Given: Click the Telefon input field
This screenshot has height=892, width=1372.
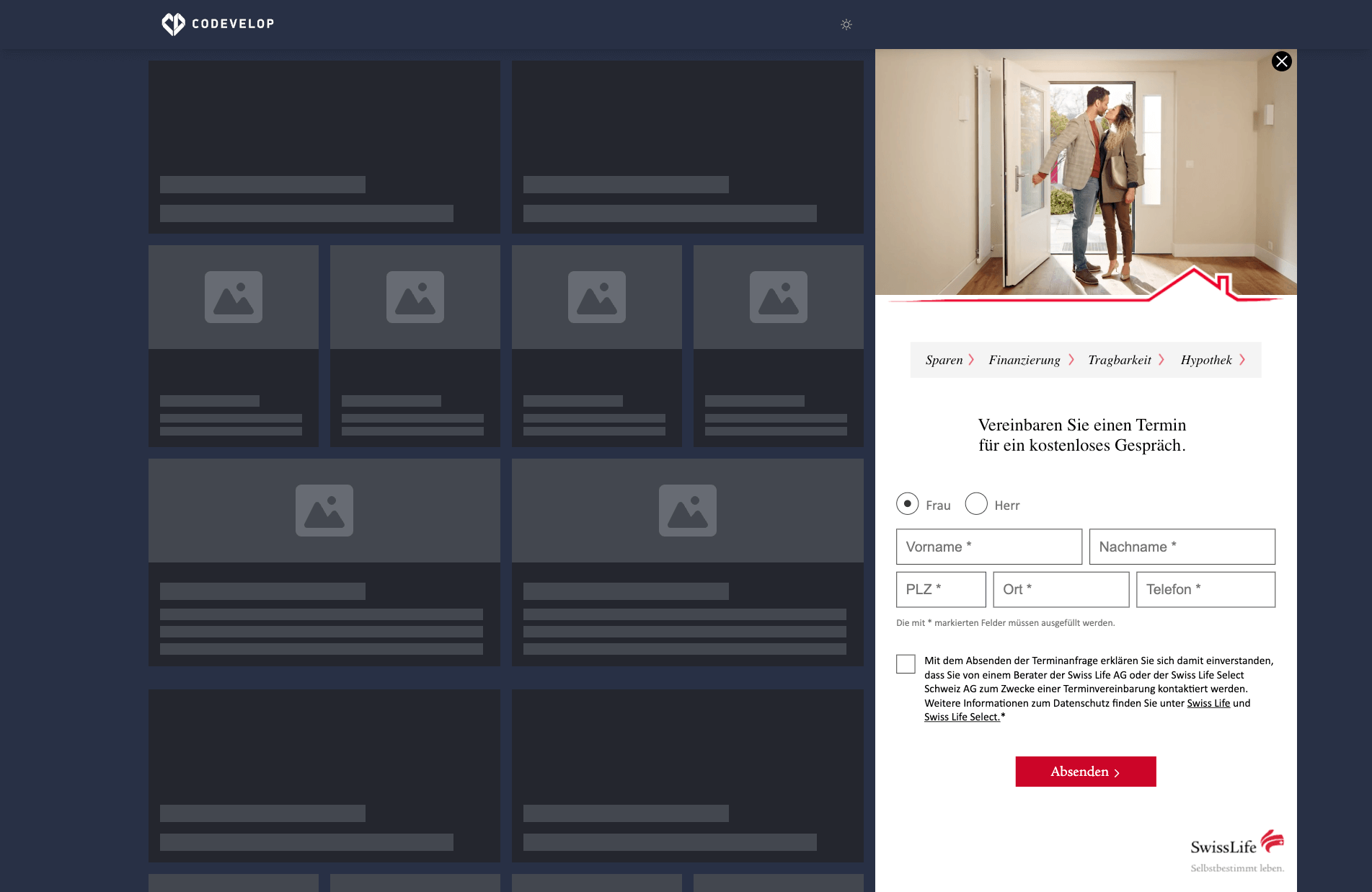Looking at the screenshot, I should pos(1205,589).
